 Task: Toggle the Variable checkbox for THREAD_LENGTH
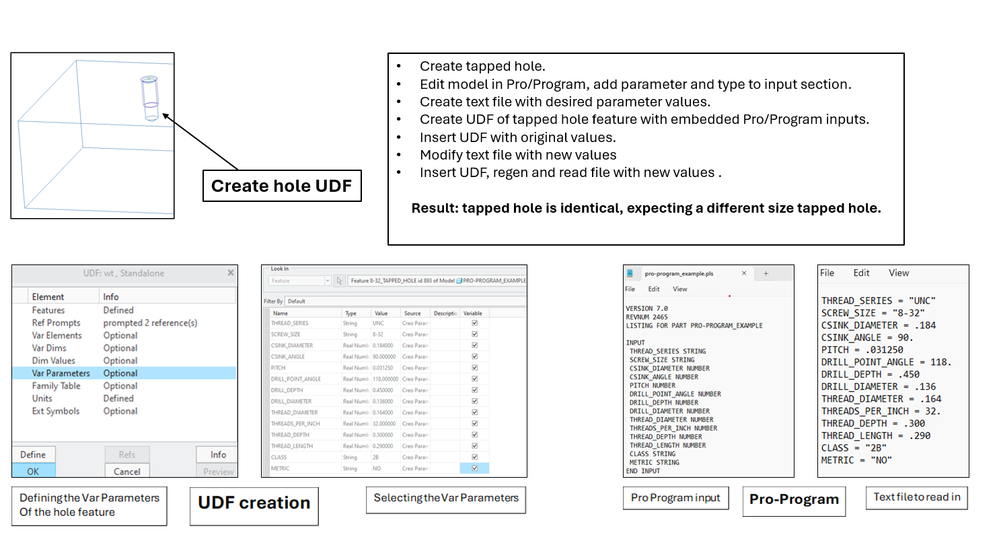(x=474, y=446)
